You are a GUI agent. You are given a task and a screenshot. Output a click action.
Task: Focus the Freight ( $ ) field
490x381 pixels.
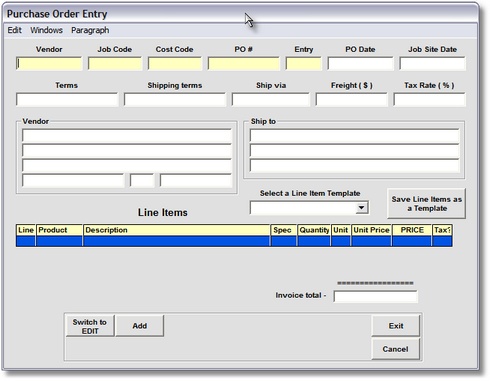352,100
